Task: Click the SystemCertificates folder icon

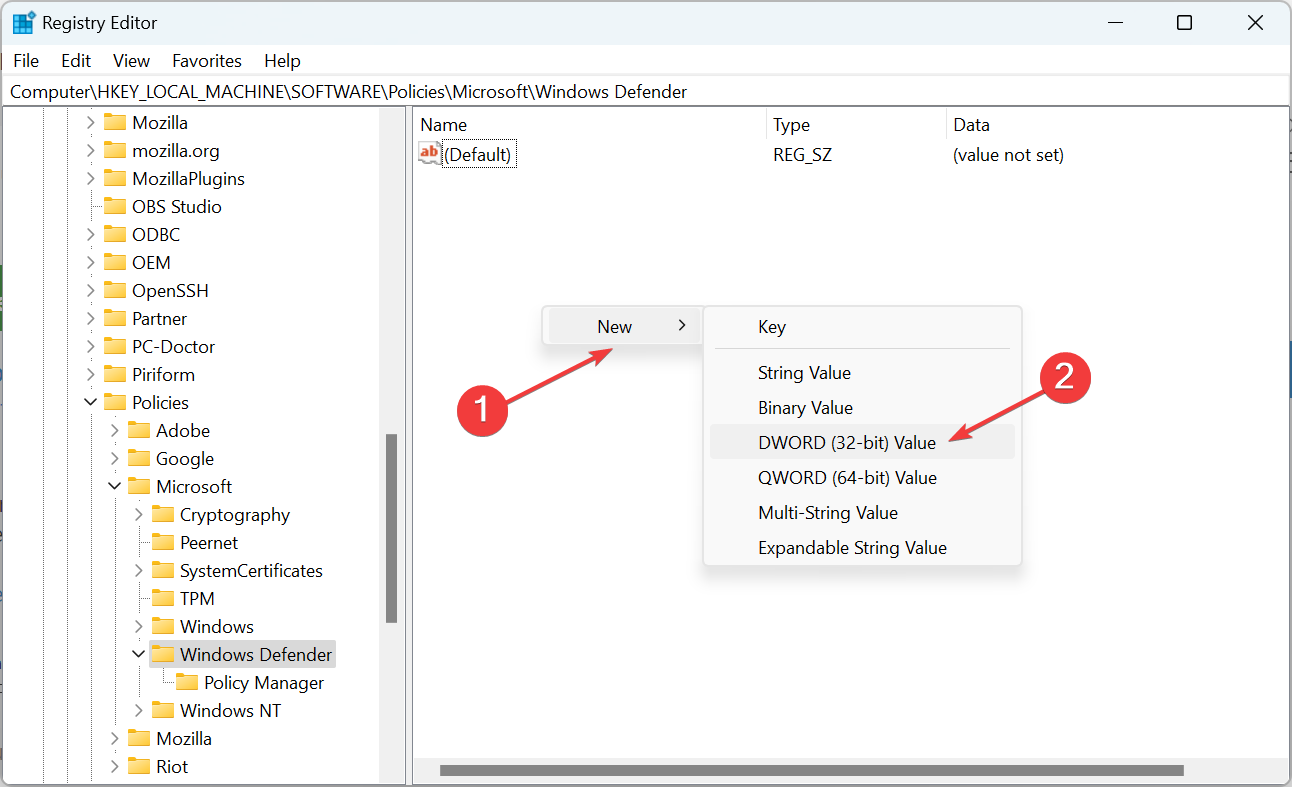Action: coord(163,570)
